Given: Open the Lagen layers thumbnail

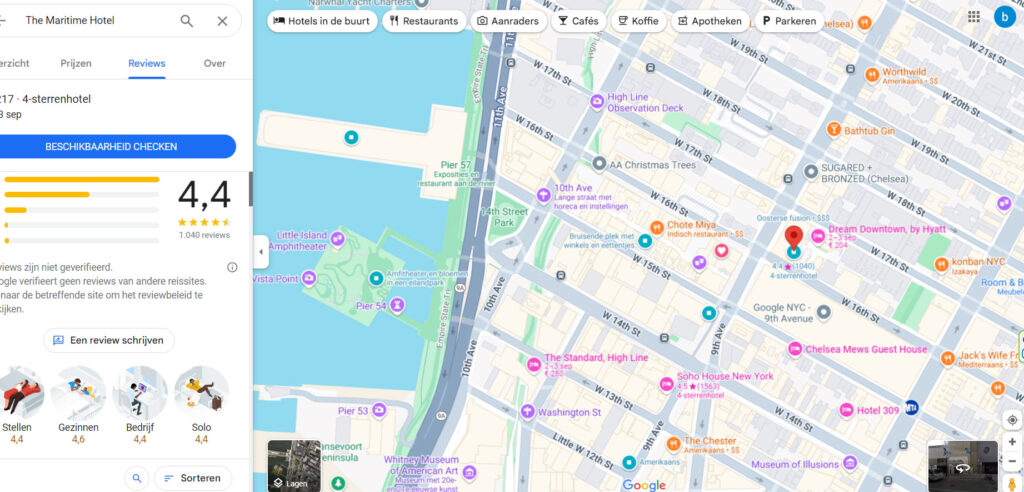Looking at the screenshot, I should tap(294, 466).
